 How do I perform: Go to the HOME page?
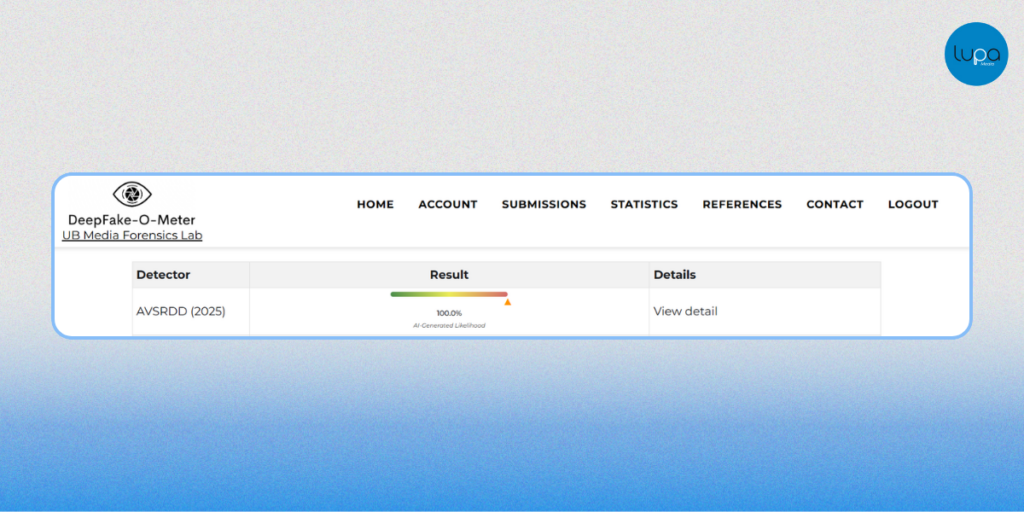click(x=375, y=204)
